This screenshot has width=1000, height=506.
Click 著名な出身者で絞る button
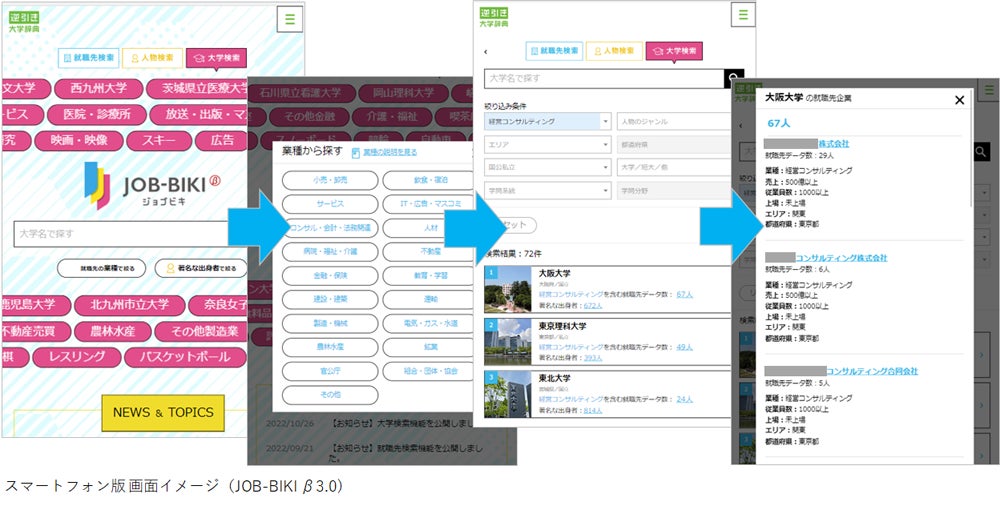201,268
